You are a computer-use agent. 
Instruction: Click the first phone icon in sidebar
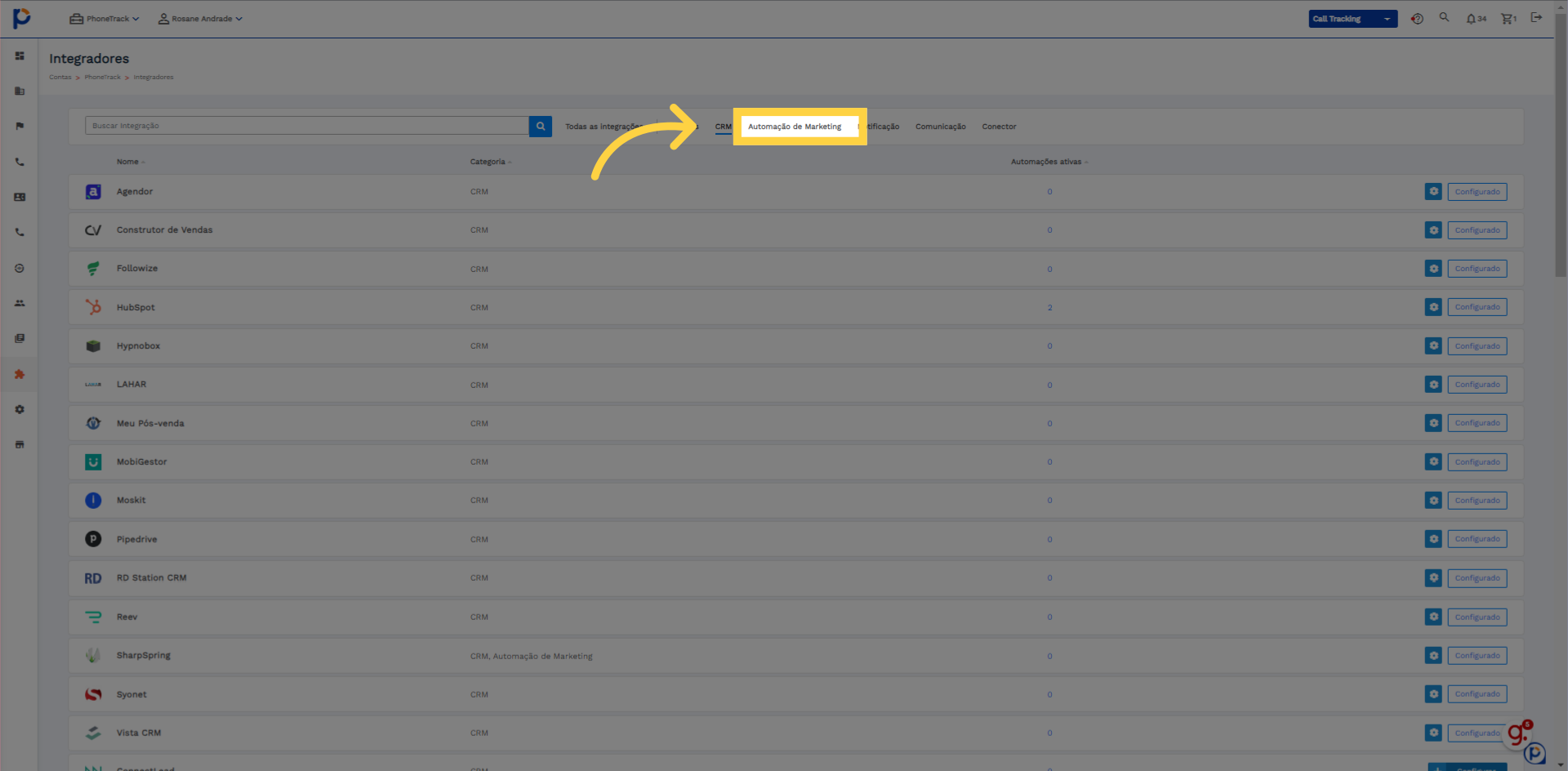(x=20, y=162)
